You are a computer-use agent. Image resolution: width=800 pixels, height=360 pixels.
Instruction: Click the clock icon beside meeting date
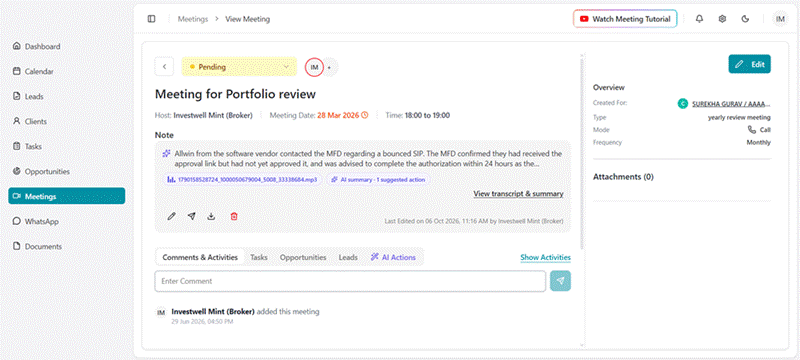pos(364,115)
